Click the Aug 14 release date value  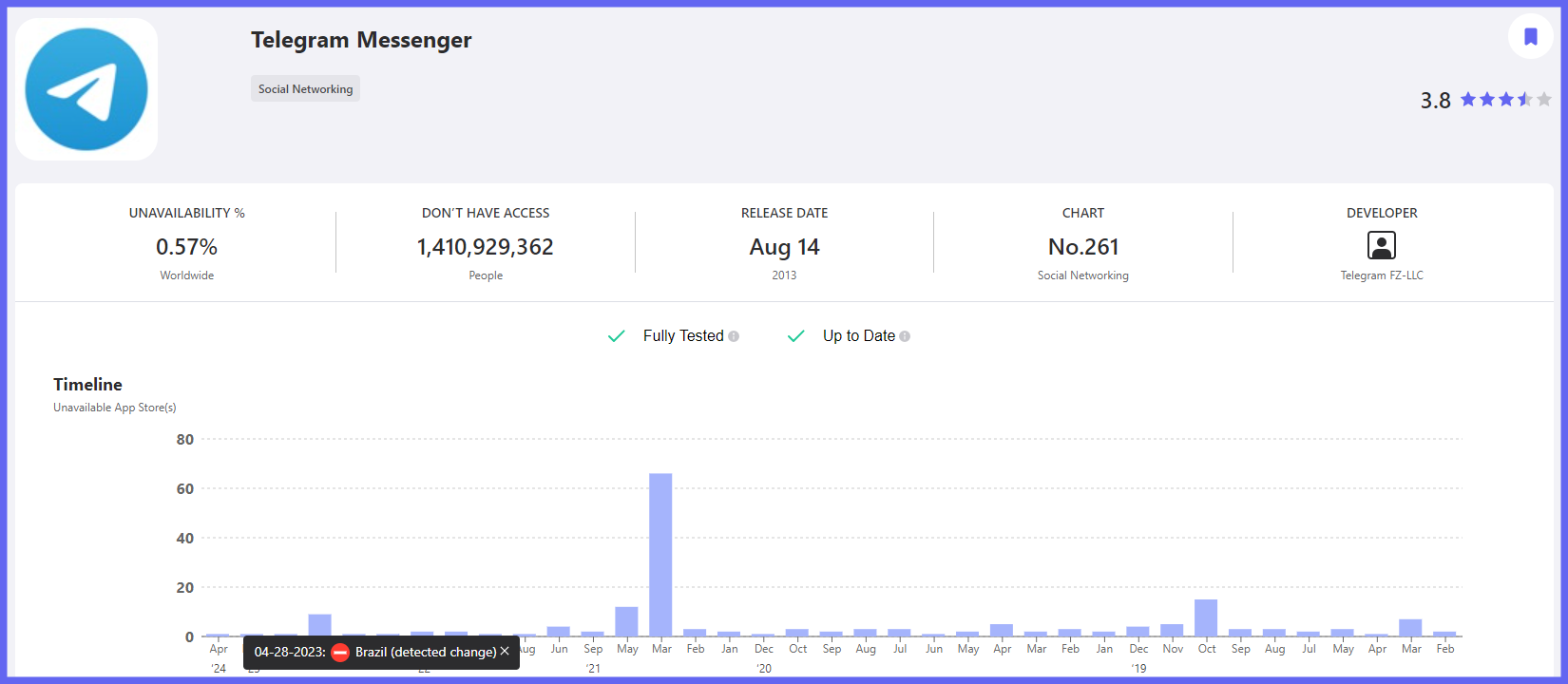point(784,247)
